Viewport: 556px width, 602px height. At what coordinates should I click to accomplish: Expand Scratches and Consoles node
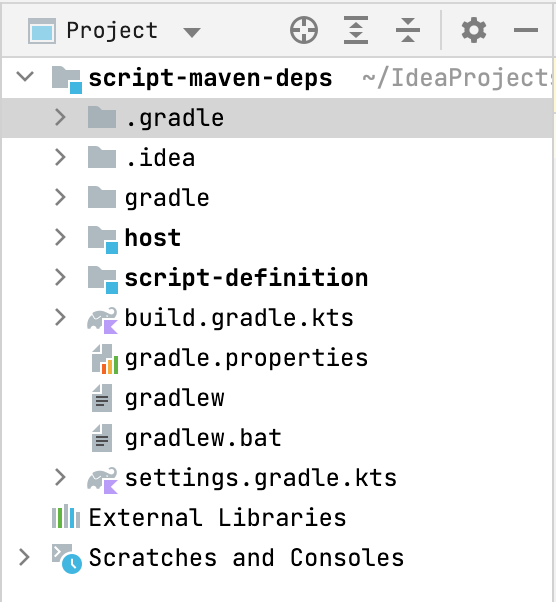tap(24, 557)
